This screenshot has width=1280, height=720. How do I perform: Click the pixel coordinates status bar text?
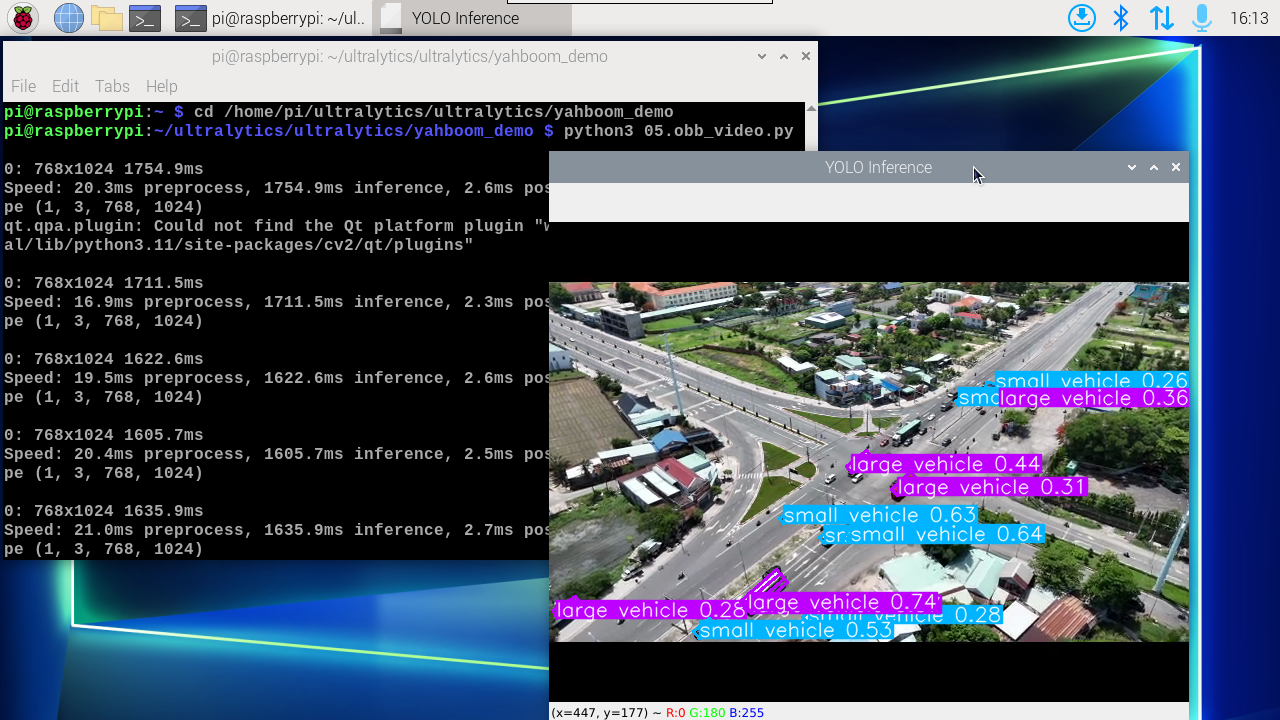click(x=658, y=713)
